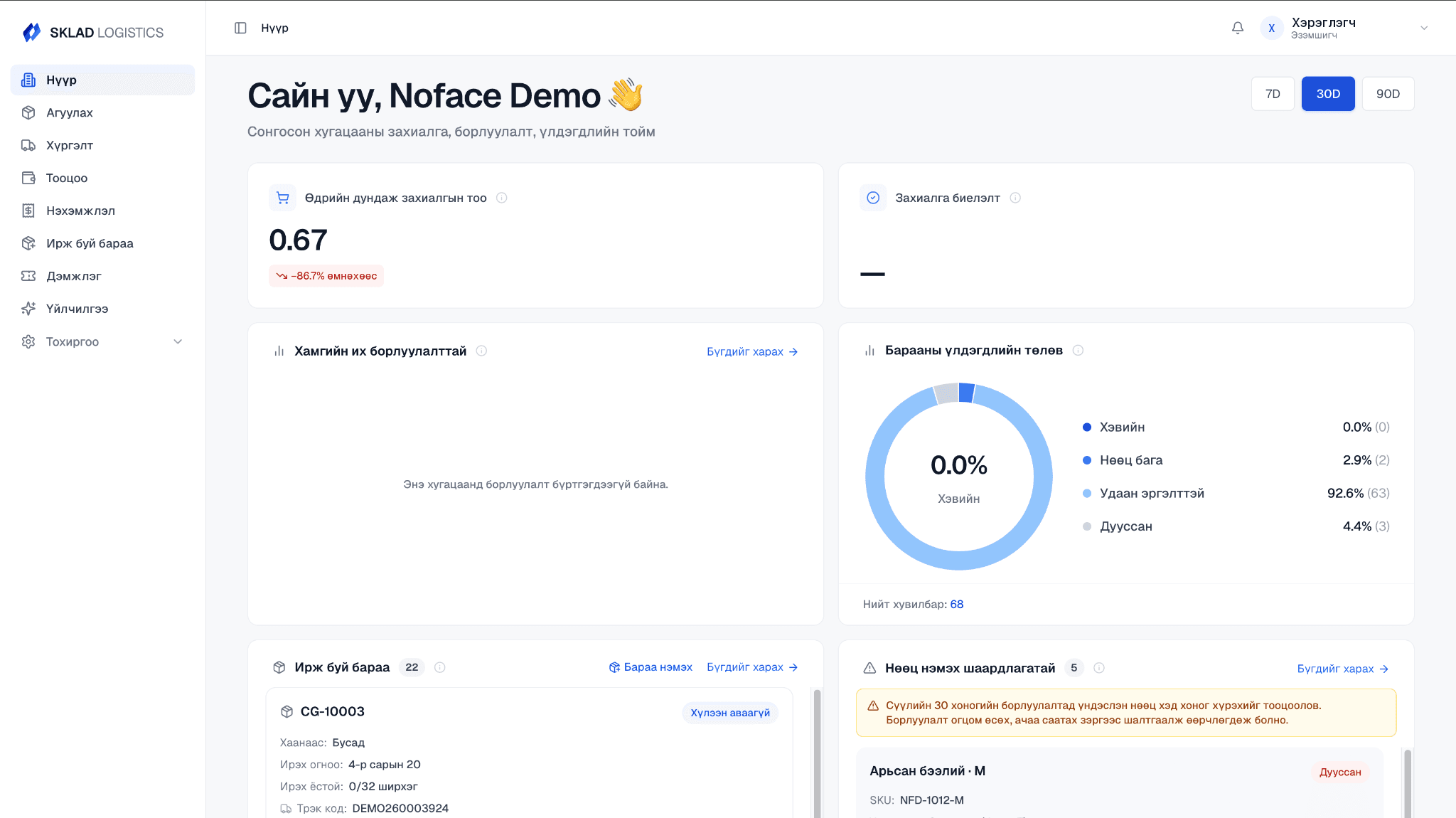Show info for Нөөц нэмэх шаардлагатай
This screenshot has width=1456, height=818.
pos(1099,668)
